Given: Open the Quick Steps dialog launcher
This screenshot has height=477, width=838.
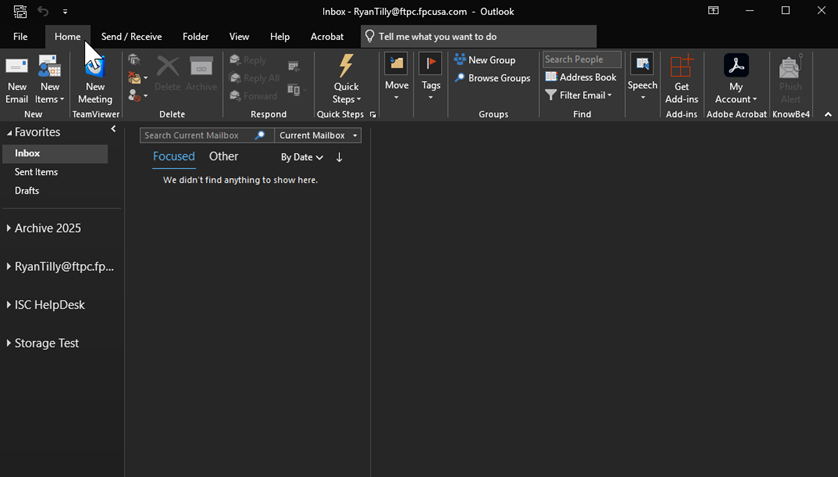Looking at the screenshot, I should point(373,114).
